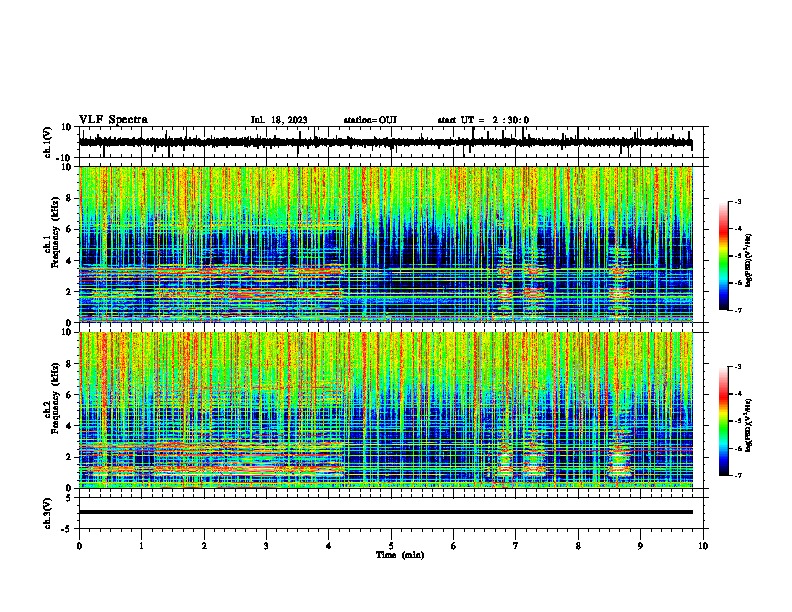Click the "ch.3(V)" axis label

tap(48, 513)
